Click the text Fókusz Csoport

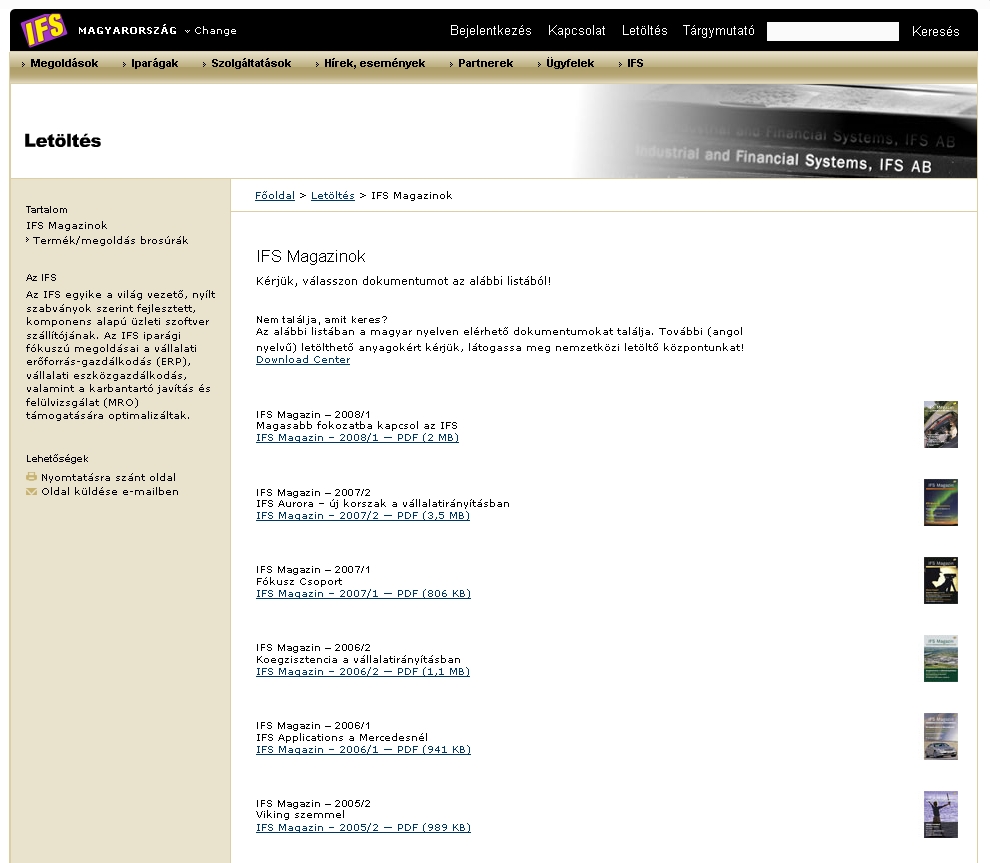[299, 581]
